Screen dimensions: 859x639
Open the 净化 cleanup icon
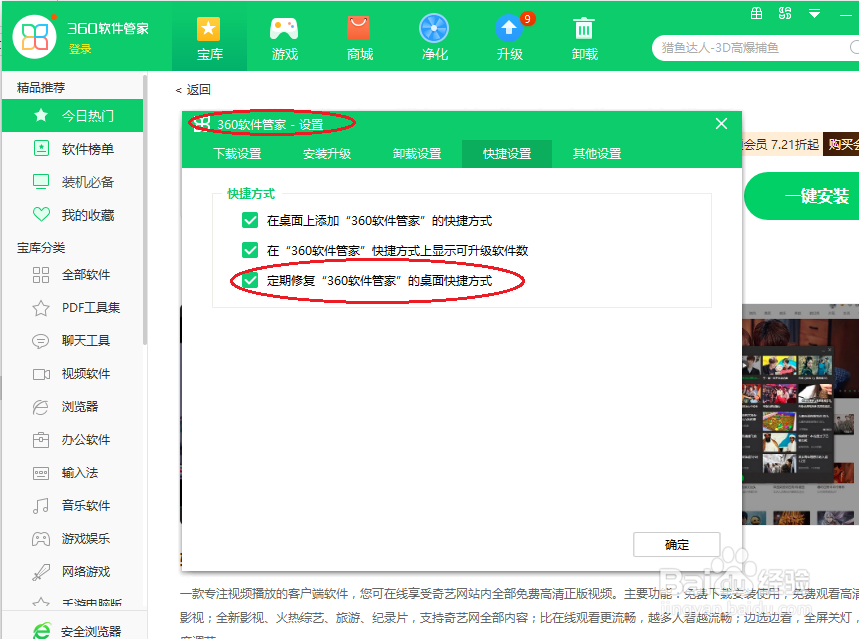(x=434, y=38)
